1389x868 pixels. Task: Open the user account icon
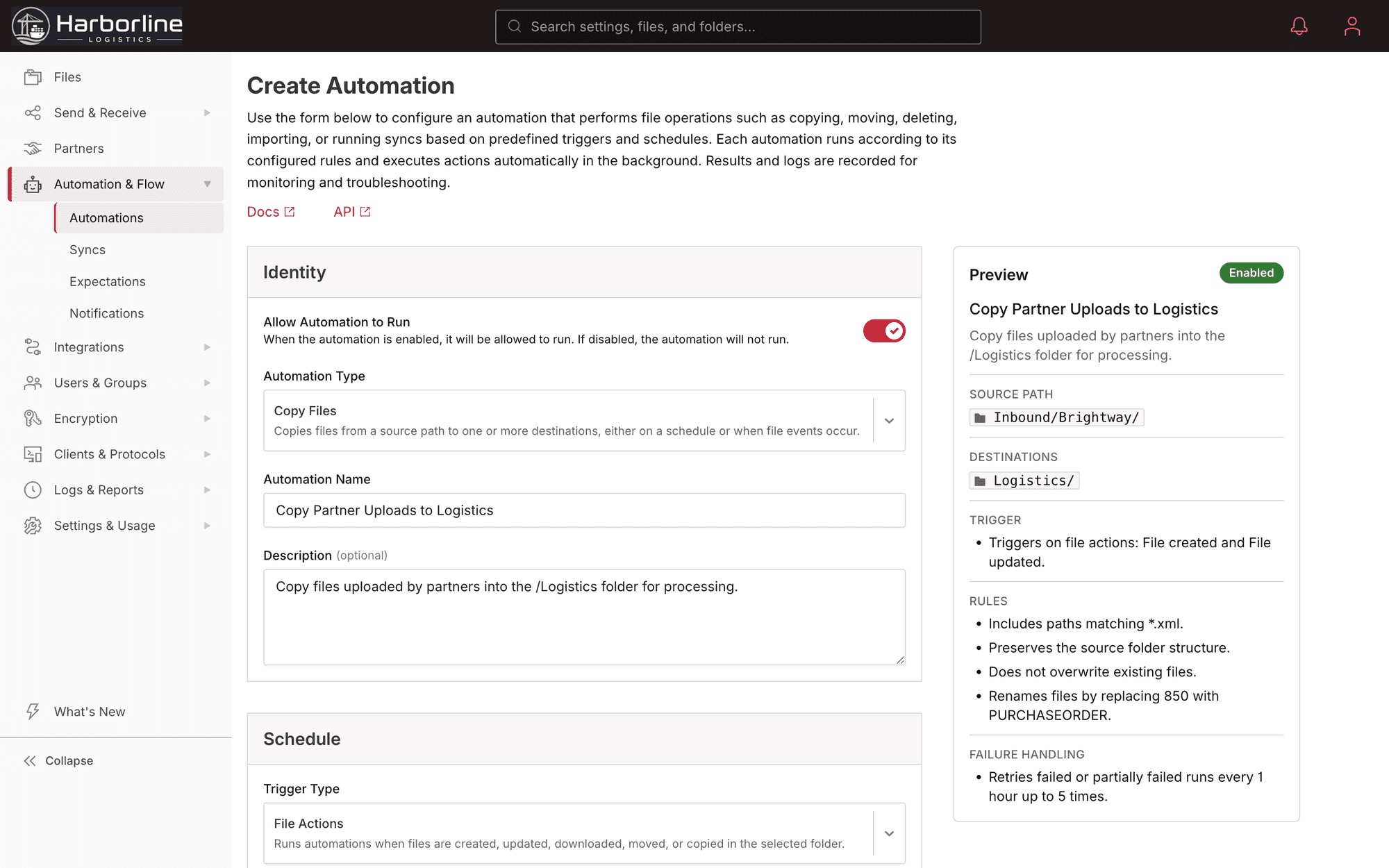pos(1351,26)
